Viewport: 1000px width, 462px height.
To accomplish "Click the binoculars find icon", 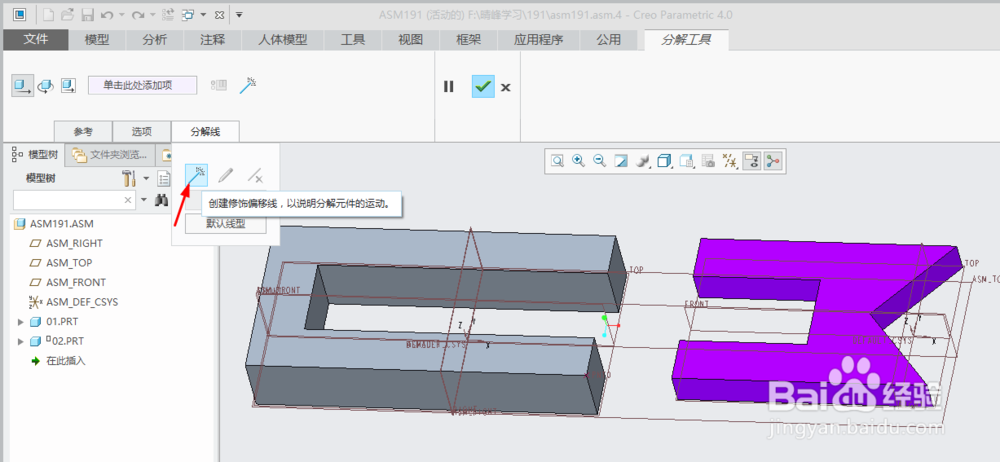I will (162, 200).
